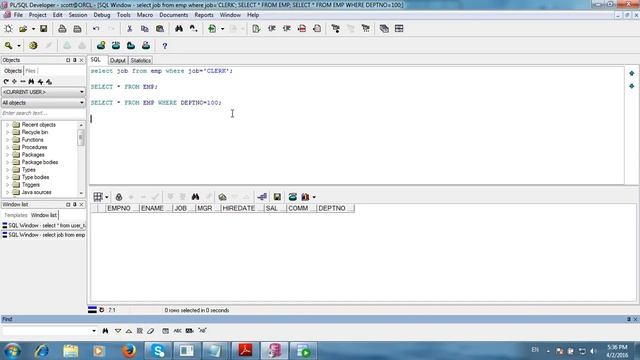Expand the Open button's dropdown arrow

33,29
